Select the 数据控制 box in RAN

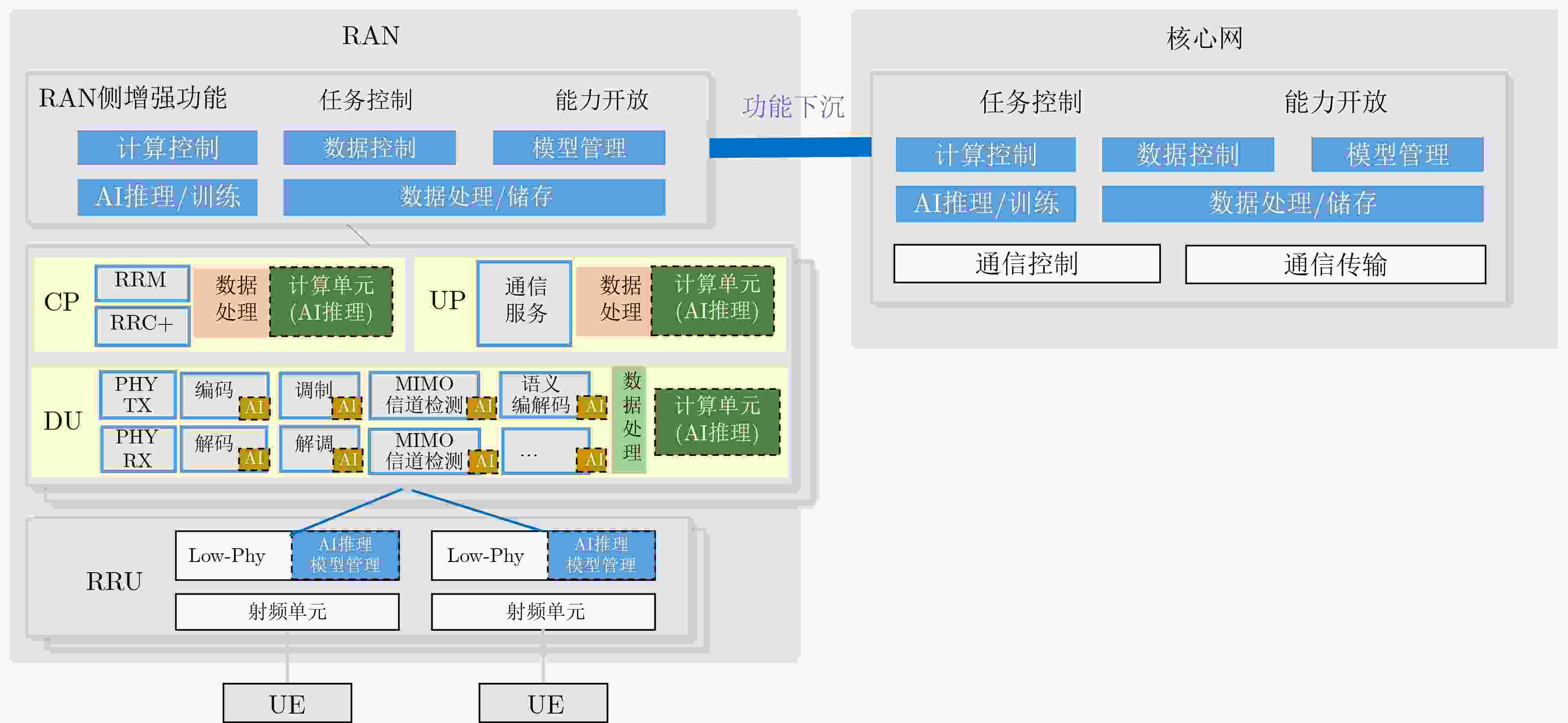pos(369,147)
